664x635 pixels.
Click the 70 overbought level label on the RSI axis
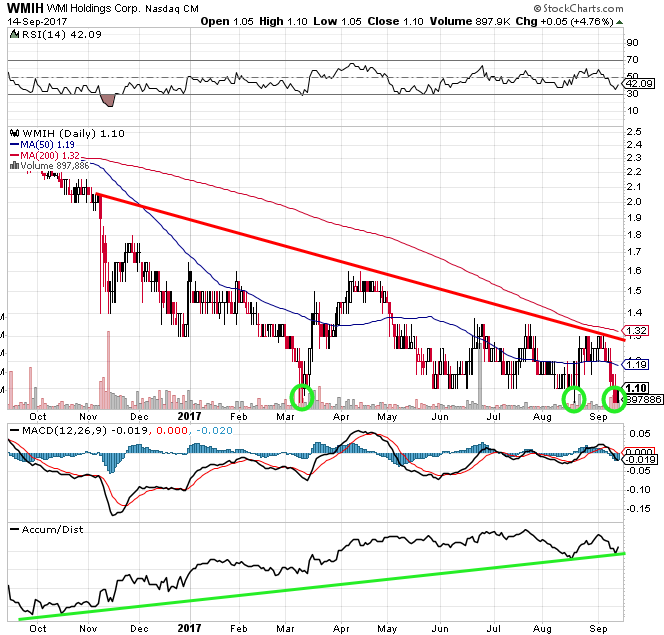633,60
